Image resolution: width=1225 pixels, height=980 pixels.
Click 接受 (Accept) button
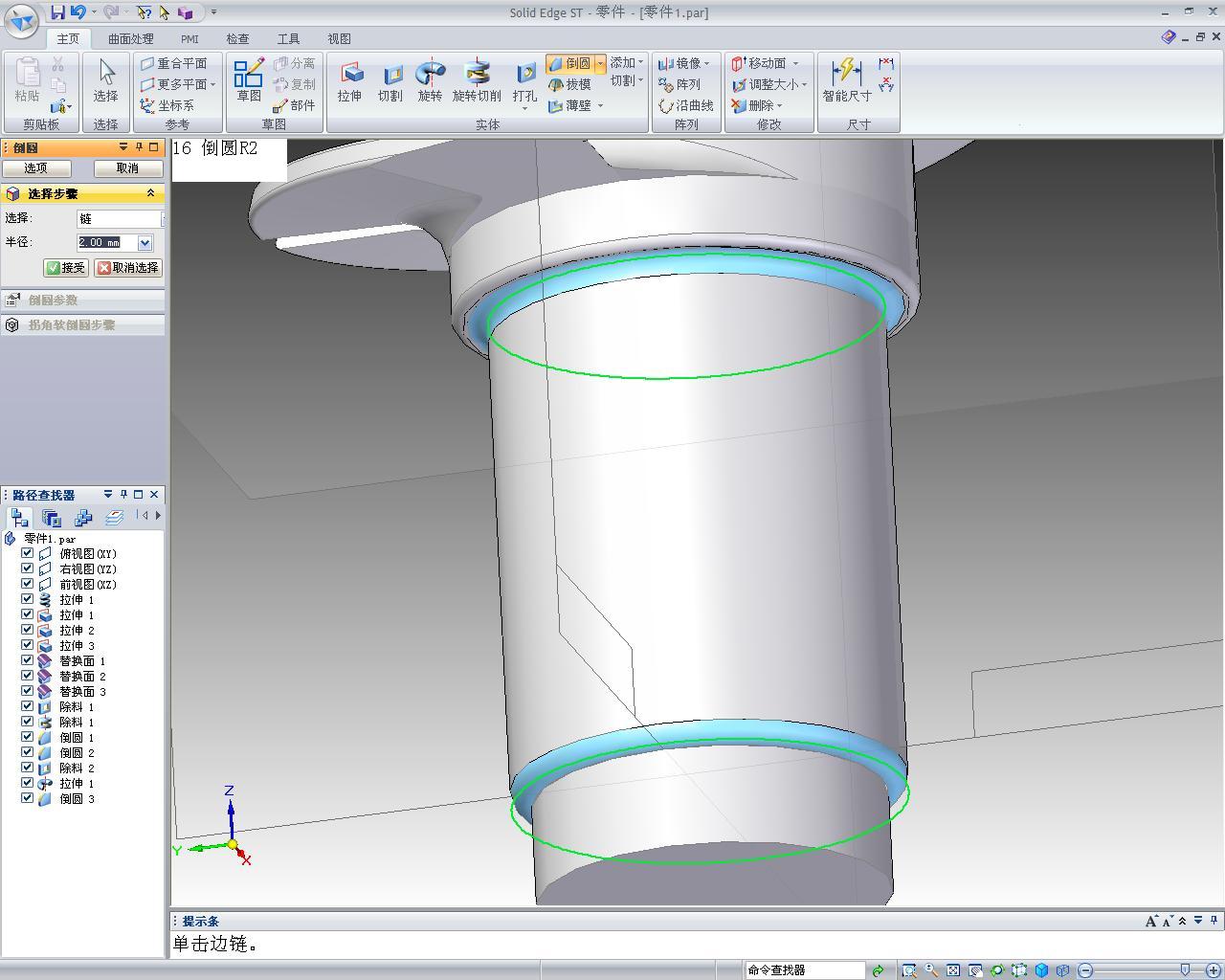pos(66,268)
